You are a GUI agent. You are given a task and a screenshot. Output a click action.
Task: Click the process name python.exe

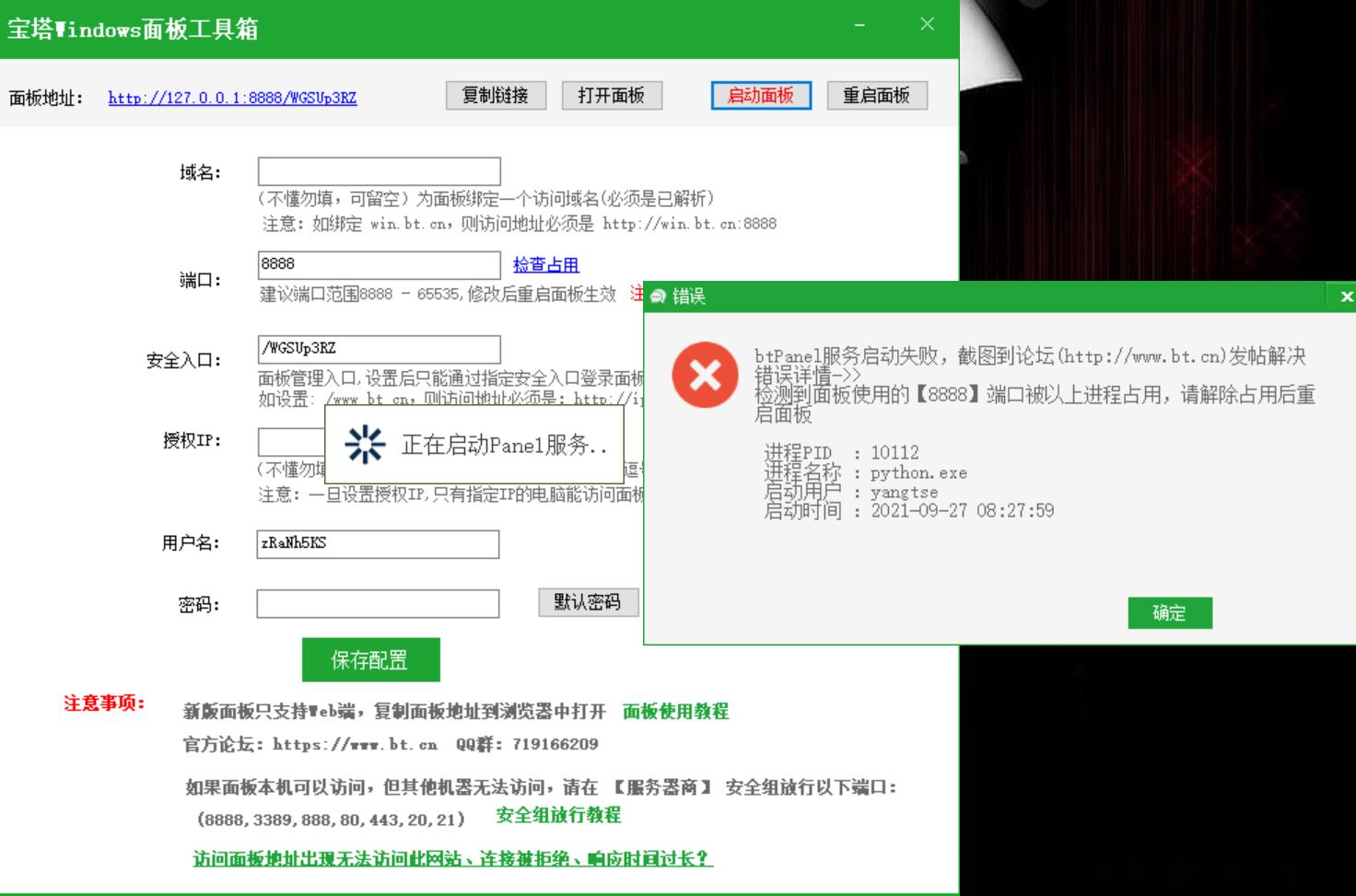[x=919, y=472]
